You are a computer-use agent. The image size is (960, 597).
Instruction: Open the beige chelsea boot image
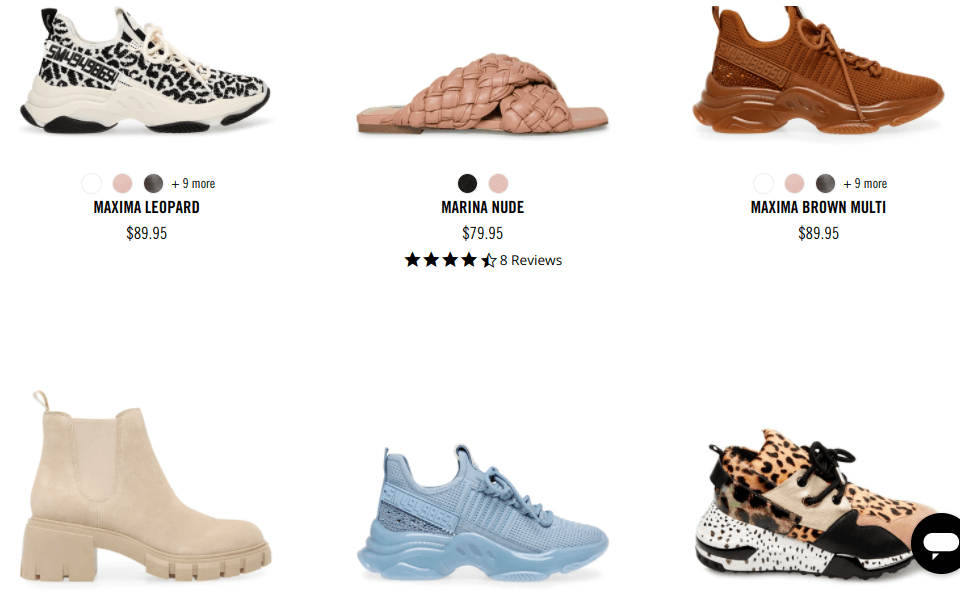(146, 486)
